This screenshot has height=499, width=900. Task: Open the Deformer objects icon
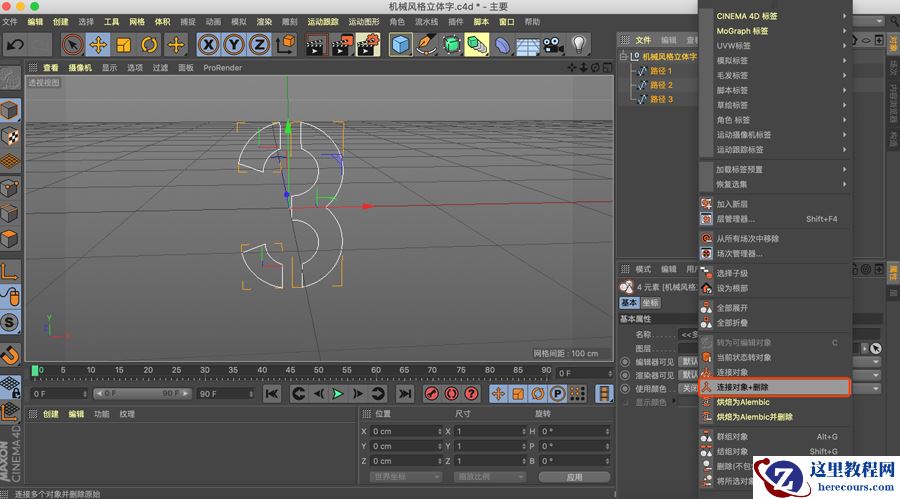click(502, 45)
